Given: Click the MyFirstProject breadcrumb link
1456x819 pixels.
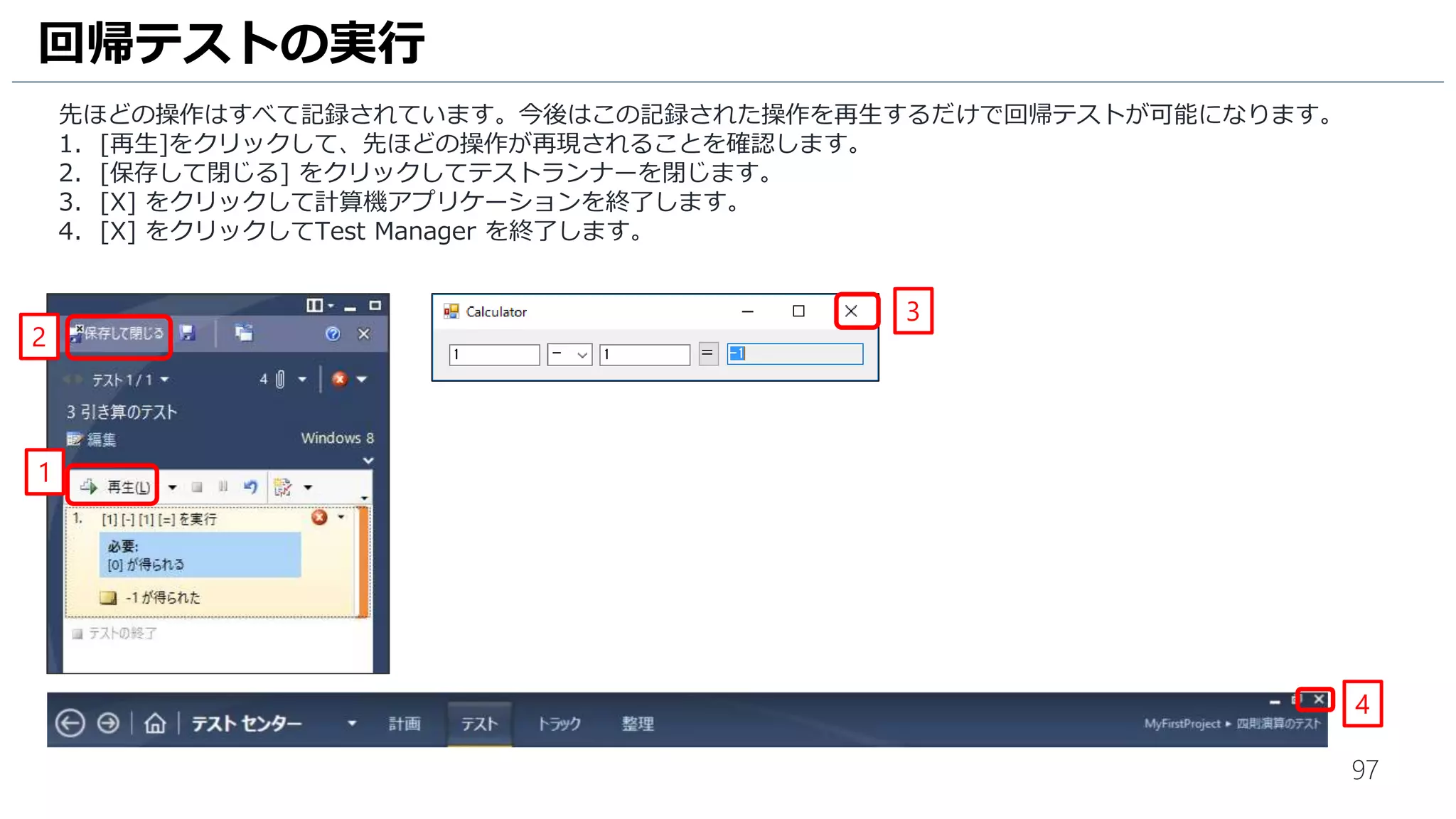Looking at the screenshot, I should click(x=1182, y=724).
